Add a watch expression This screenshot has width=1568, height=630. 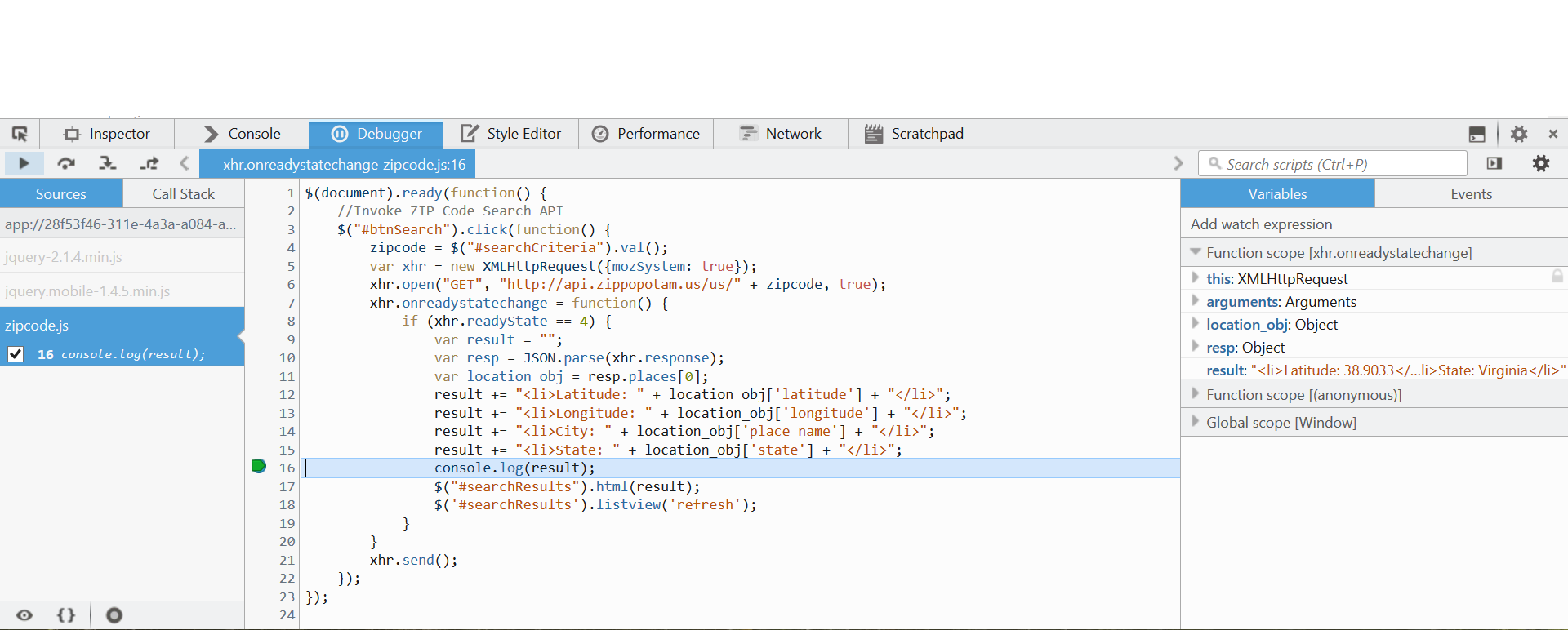(x=1374, y=224)
